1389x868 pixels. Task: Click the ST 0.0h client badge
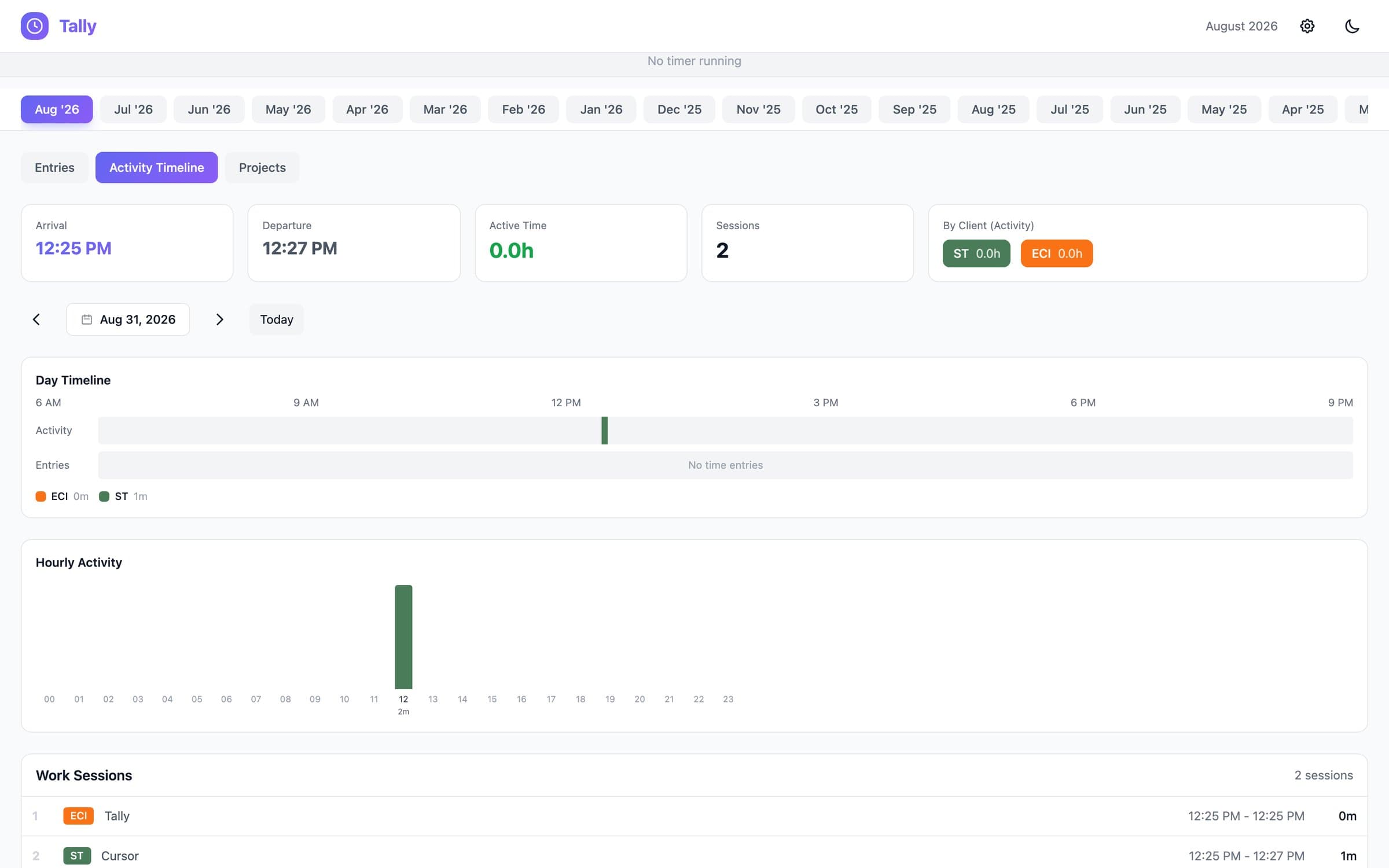coord(976,253)
